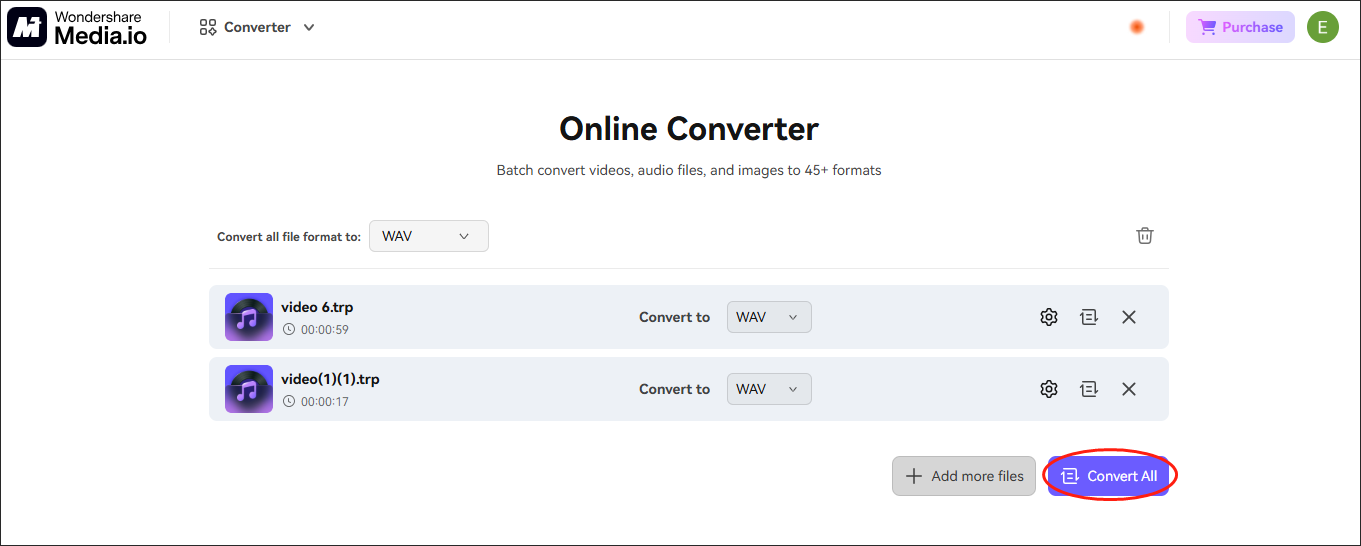Click 'Convert to' label in video 6.trp row
The height and width of the screenshot is (546, 1361).
coord(674,317)
